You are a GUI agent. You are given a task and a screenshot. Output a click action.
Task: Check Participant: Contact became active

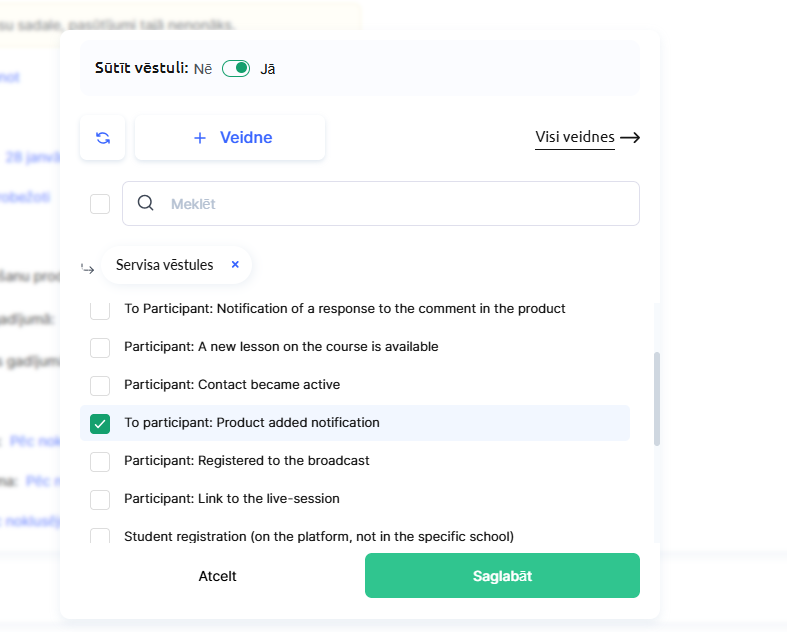100,385
